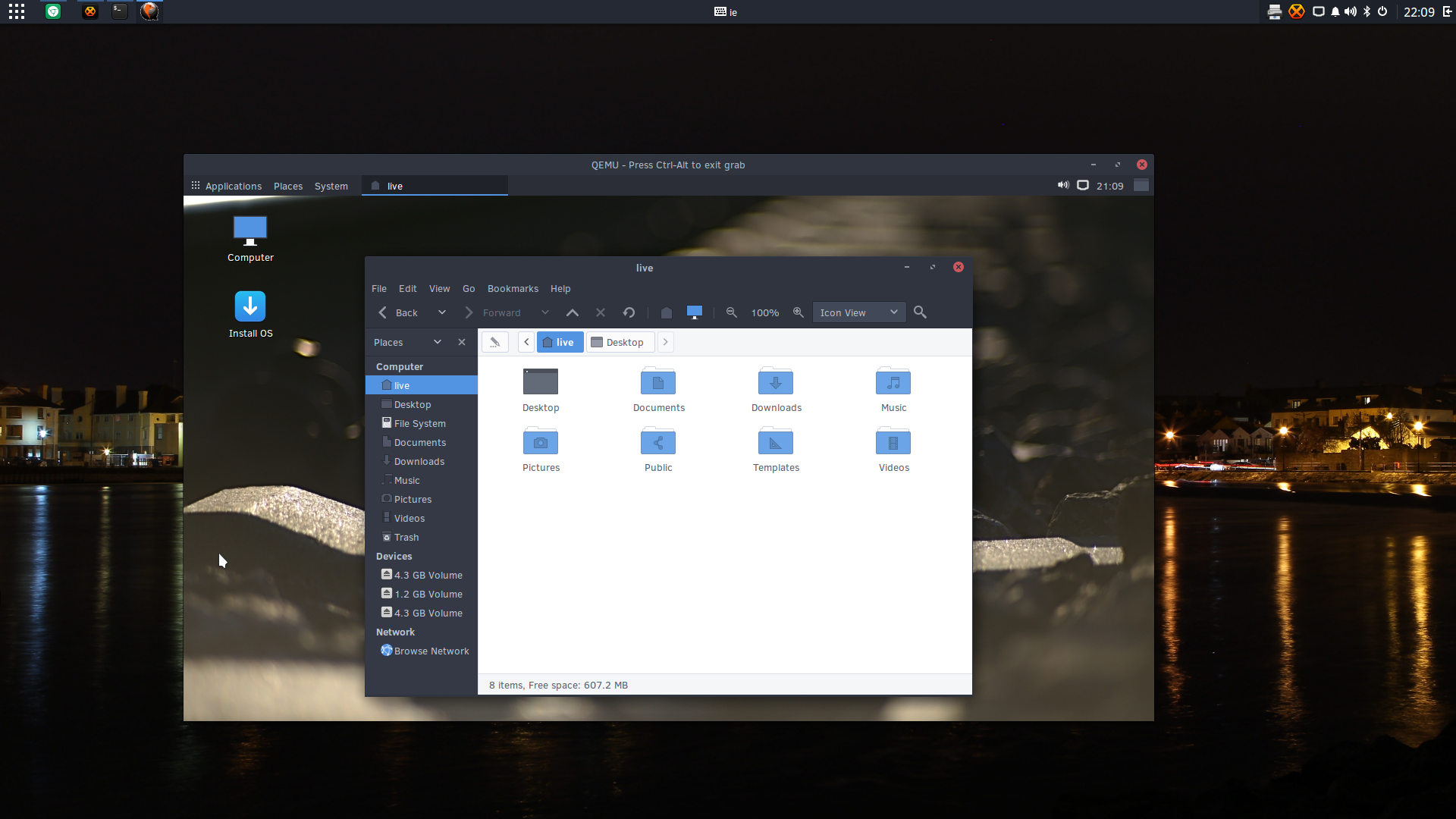Viewport: 1456px width, 819px height.
Task: Select the live path bar button
Action: 560,343
